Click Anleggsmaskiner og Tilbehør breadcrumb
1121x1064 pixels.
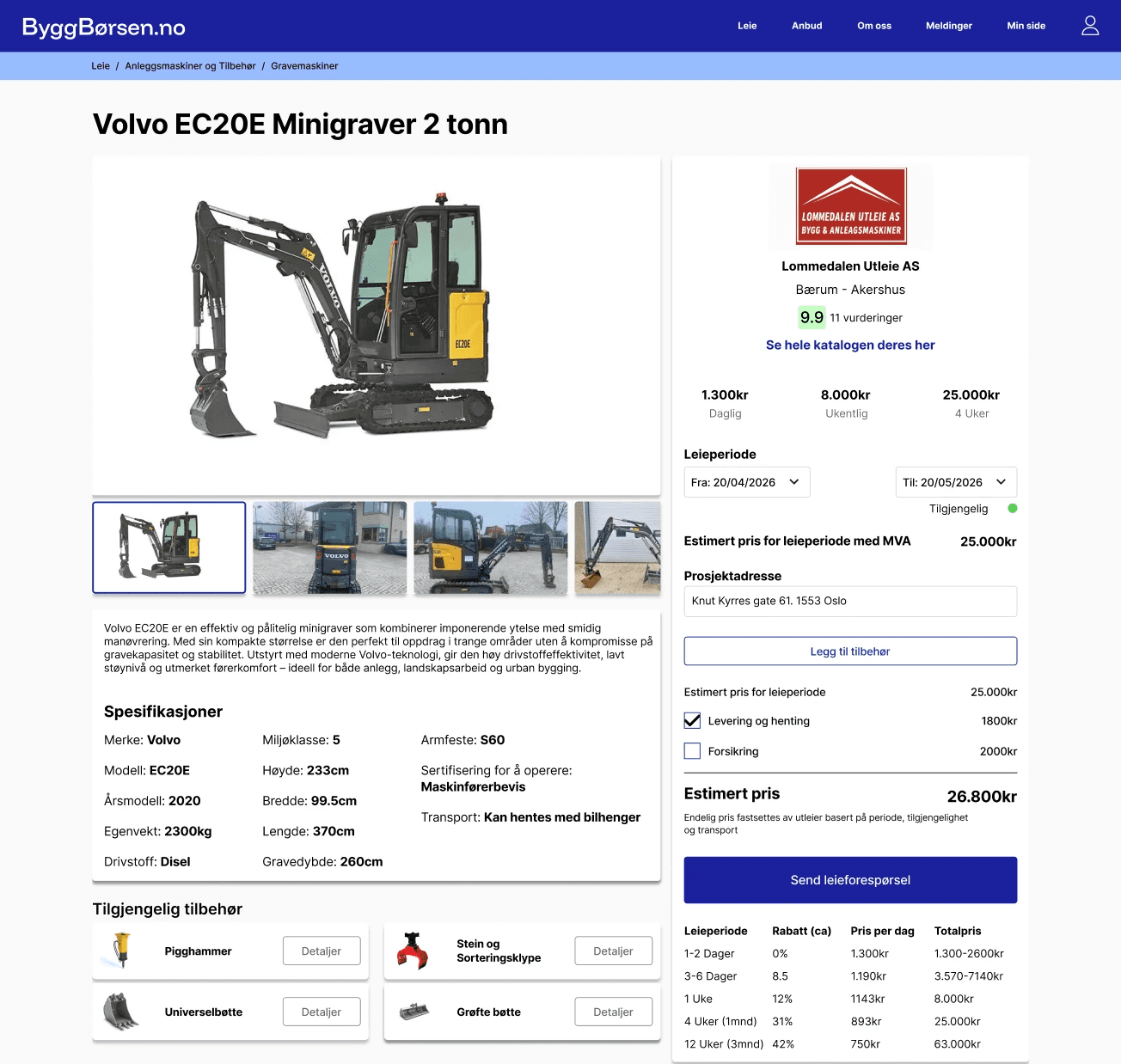tap(191, 66)
